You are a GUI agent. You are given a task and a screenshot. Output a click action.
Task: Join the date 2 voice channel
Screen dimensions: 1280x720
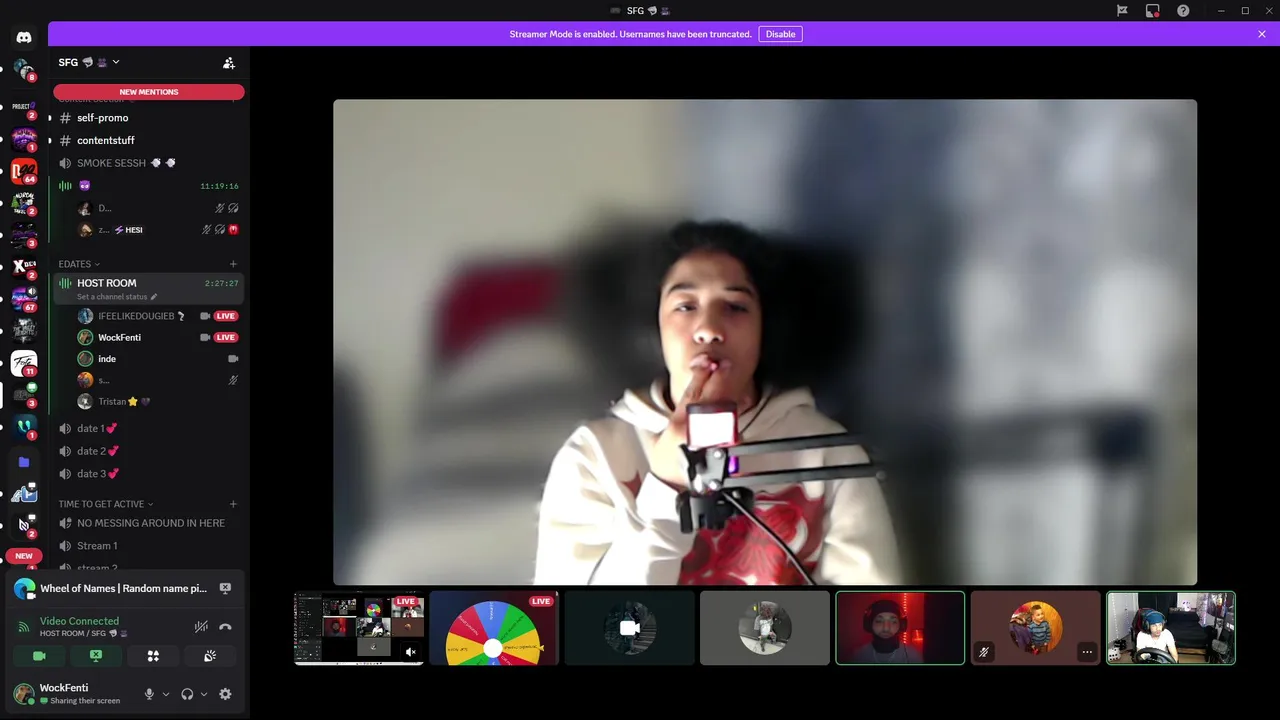[148, 451]
